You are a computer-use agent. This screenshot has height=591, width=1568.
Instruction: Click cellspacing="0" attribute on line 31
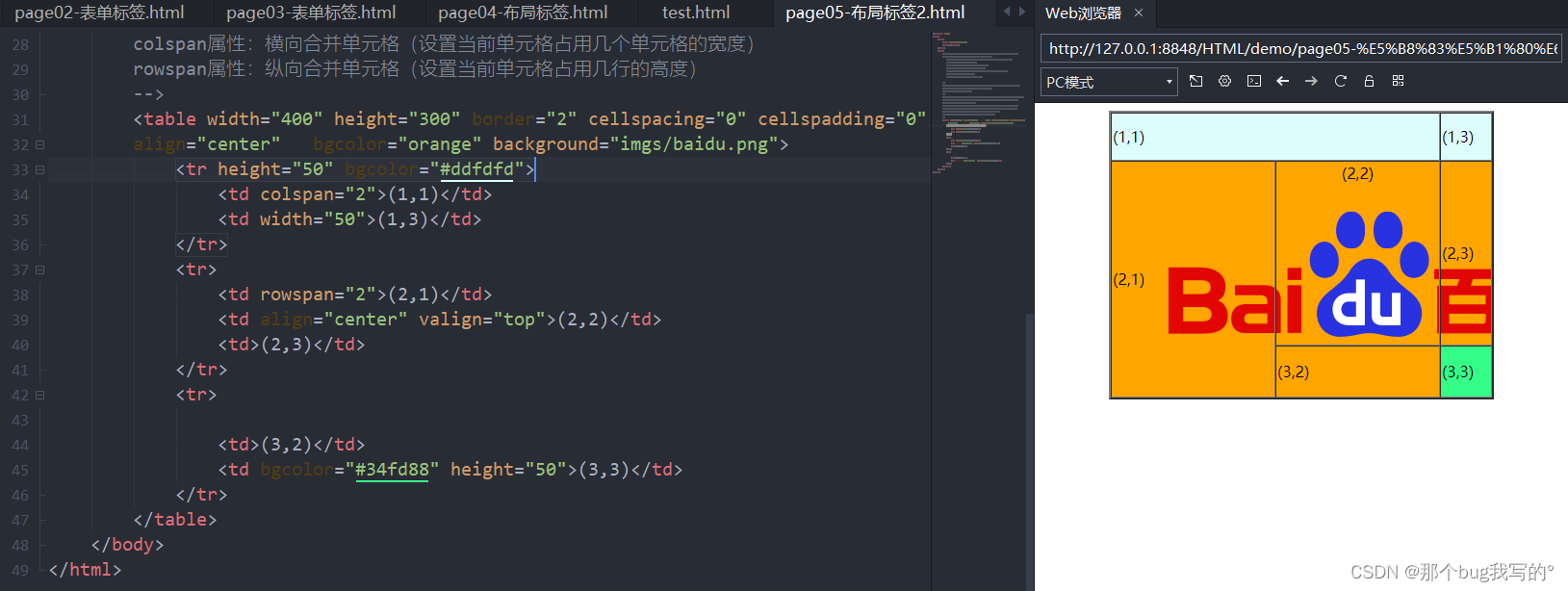[x=667, y=119]
